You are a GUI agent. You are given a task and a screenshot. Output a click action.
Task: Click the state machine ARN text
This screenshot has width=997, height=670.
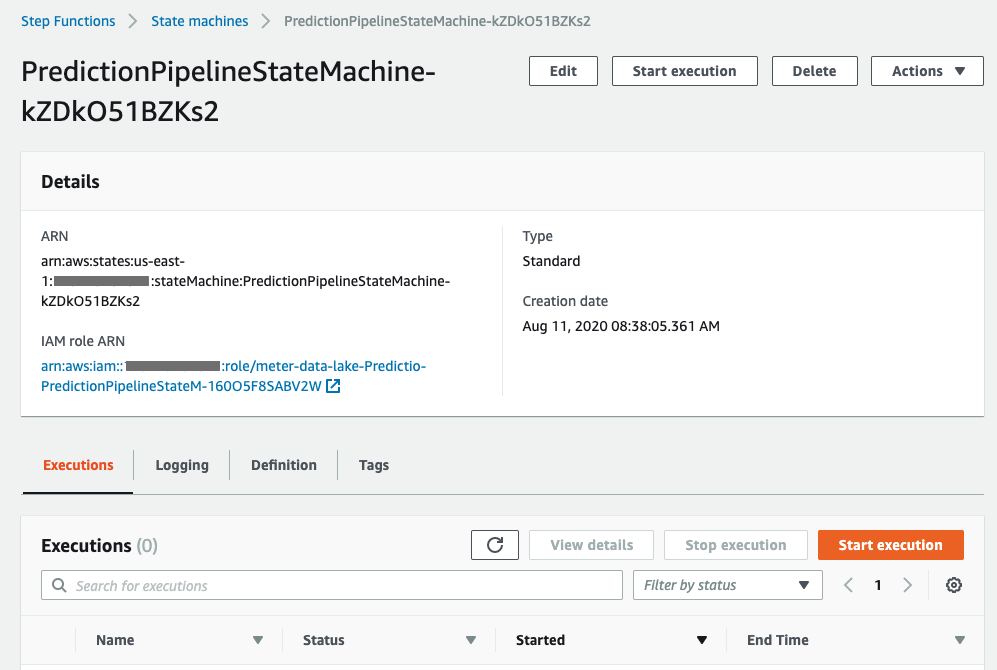pos(245,281)
